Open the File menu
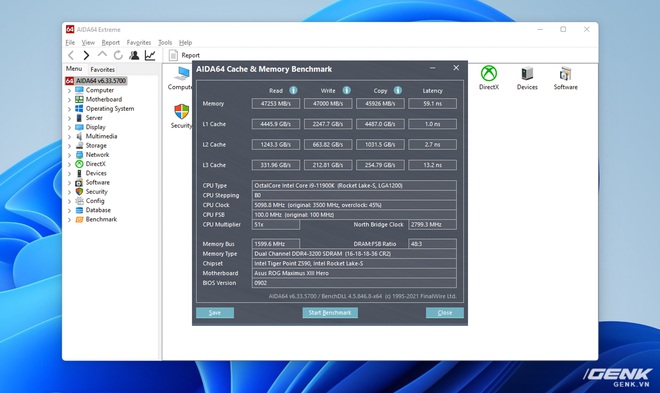 point(70,42)
